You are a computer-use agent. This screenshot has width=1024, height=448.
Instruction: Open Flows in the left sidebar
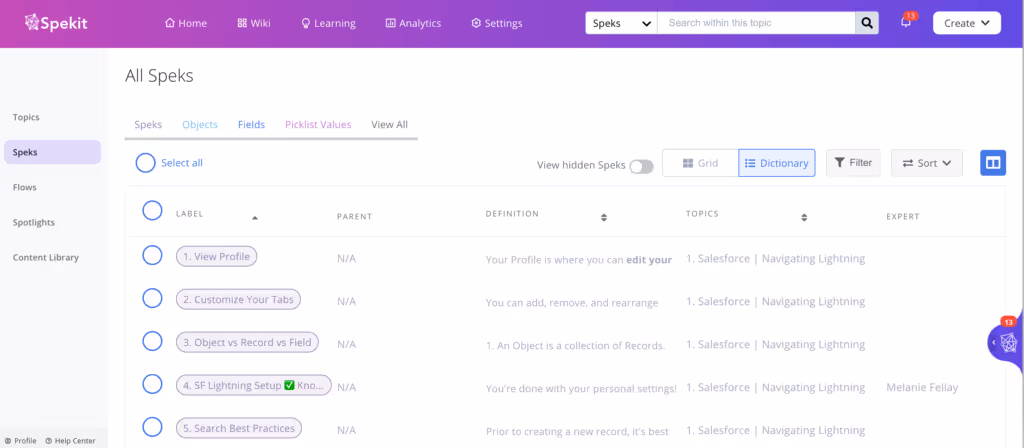(x=25, y=187)
